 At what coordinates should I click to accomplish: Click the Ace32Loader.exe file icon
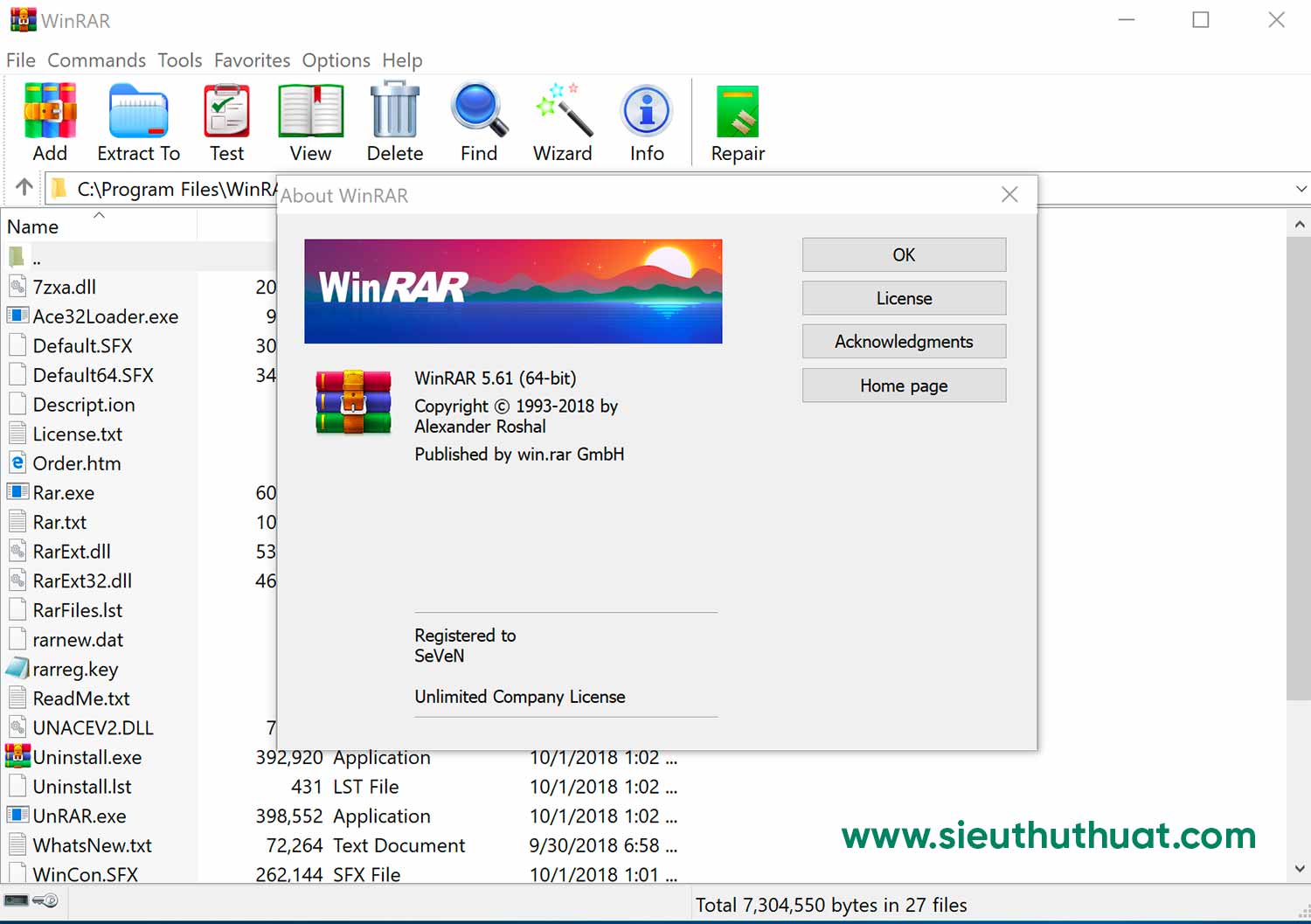pyautogui.click(x=17, y=316)
